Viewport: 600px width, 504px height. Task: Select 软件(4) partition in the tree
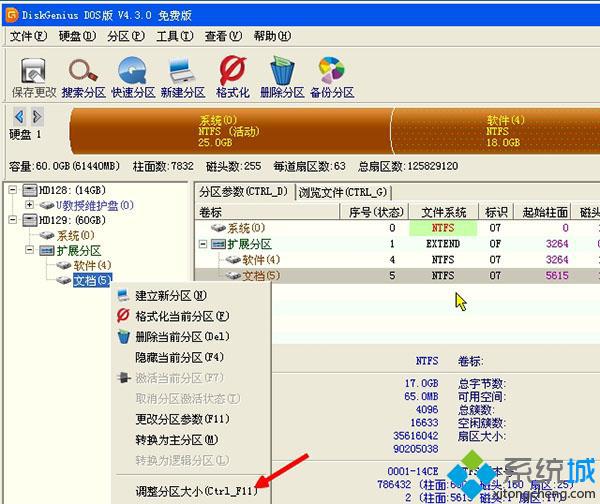pyautogui.click(x=92, y=265)
